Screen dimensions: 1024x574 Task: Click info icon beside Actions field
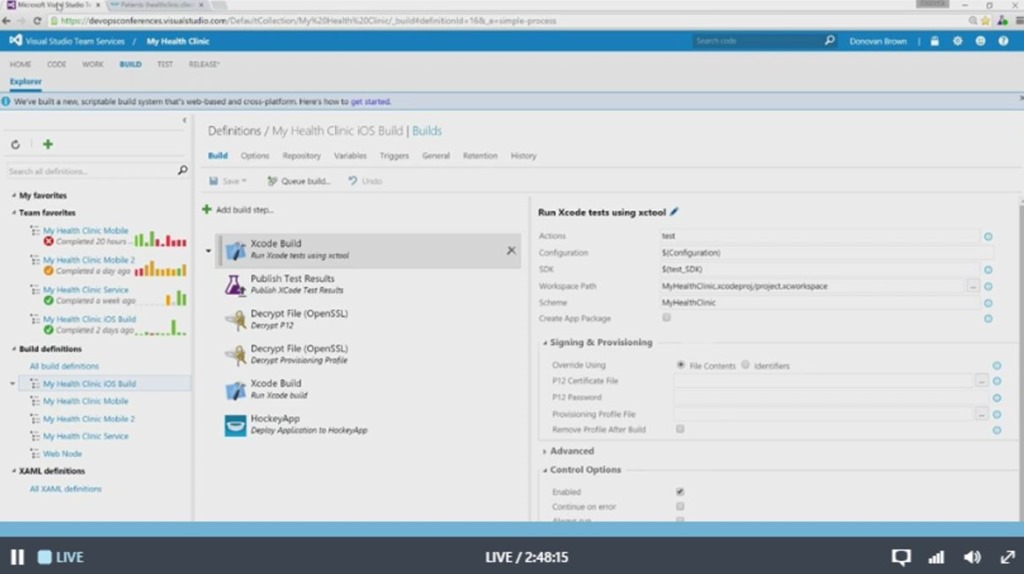(x=988, y=236)
